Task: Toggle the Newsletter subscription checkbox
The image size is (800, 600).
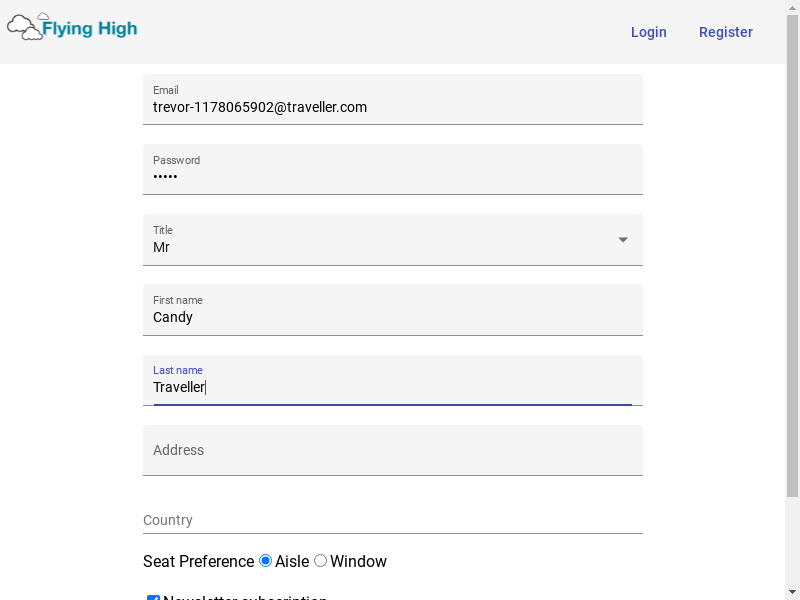Action: 153,598
